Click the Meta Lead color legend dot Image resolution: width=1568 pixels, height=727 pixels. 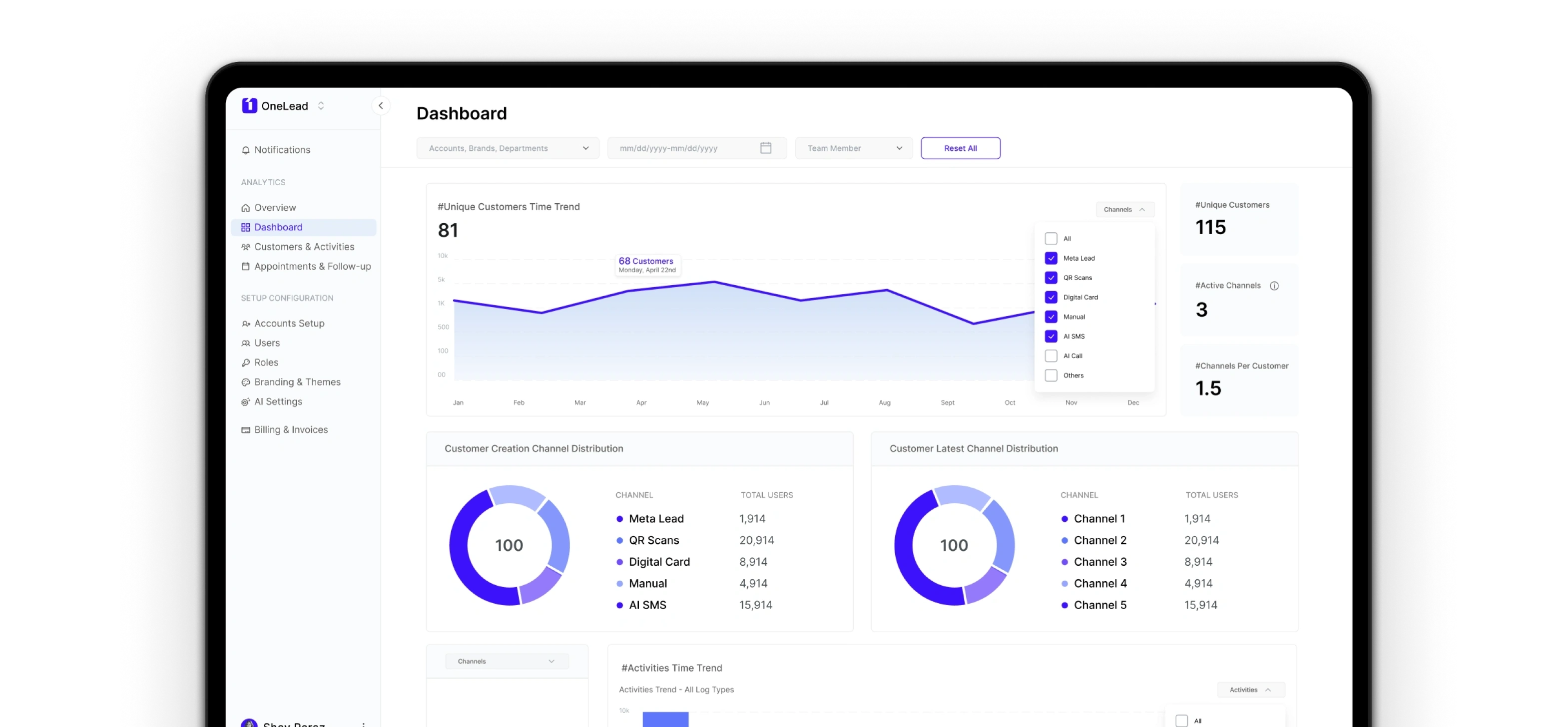(619, 519)
